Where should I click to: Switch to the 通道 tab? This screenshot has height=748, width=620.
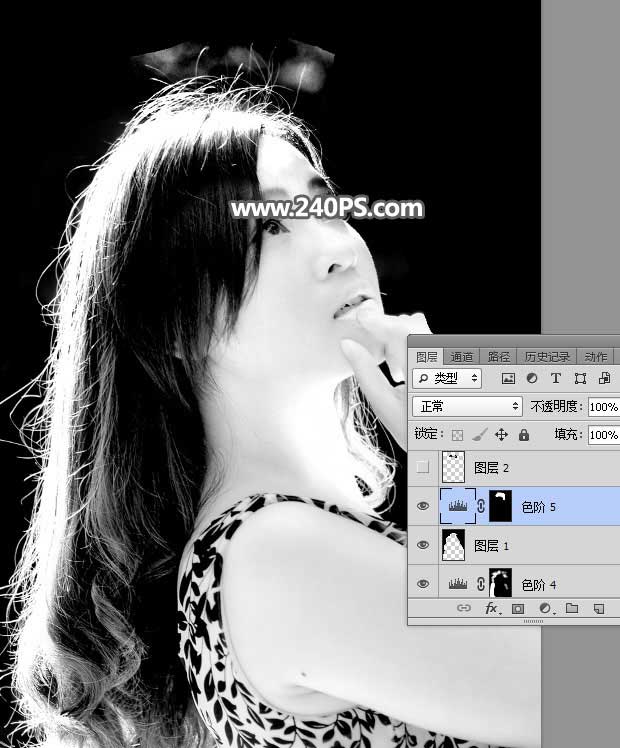point(461,356)
